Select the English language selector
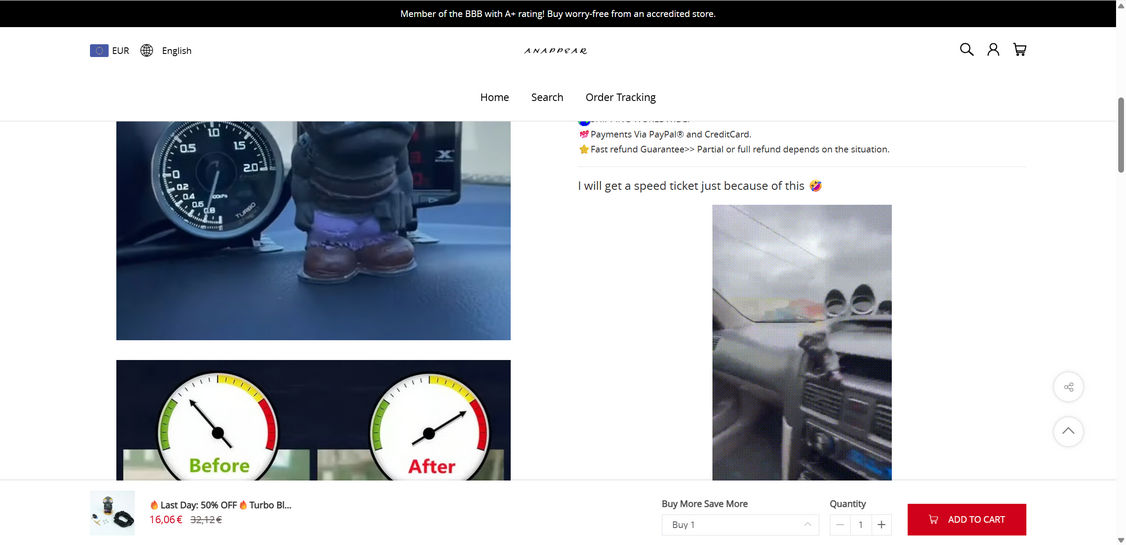This screenshot has height=545, width=1126. [166, 50]
